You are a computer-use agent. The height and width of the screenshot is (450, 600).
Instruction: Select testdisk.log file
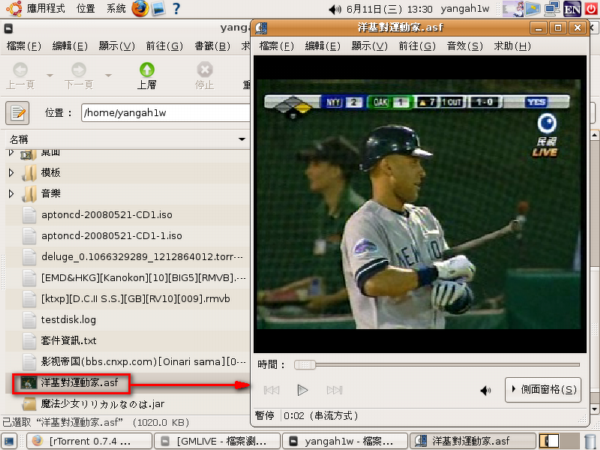pyautogui.click(x=68, y=320)
